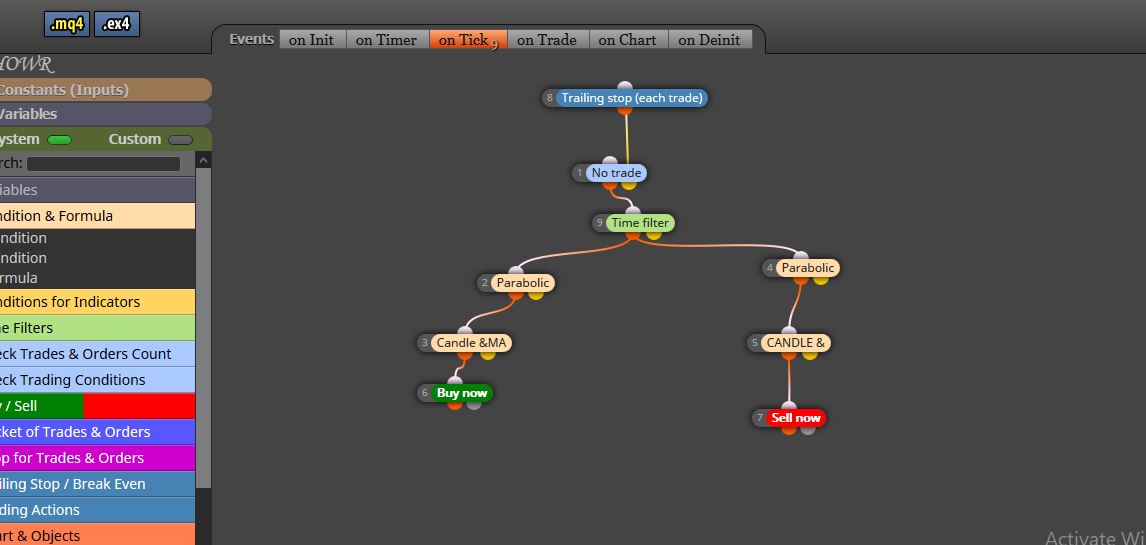The width and height of the screenshot is (1146, 545).
Task: Click Time filter block's input connector
Action: [x=633, y=212]
